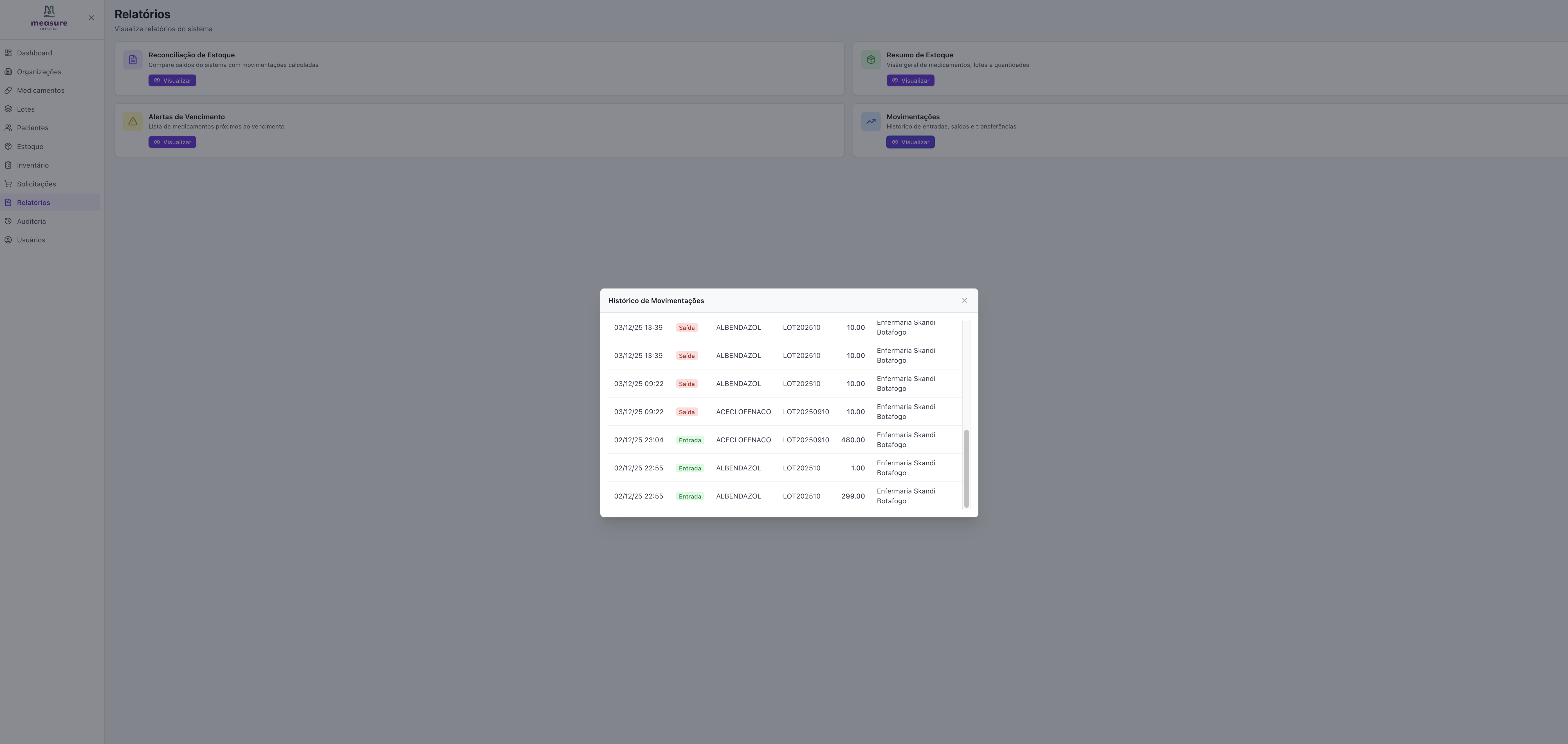Collapse sidebar with X near logo
Screen dimensions: 1568x744
pyautogui.click(x=91, y=18)
